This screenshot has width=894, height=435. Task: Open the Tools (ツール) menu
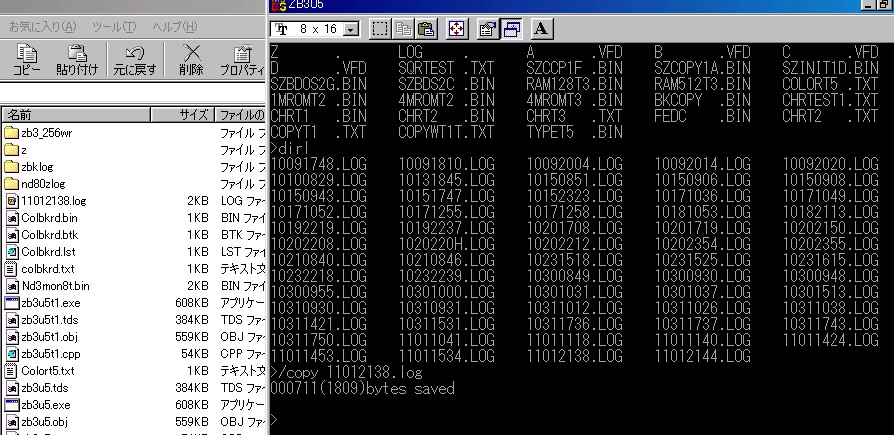pos(114,27)
